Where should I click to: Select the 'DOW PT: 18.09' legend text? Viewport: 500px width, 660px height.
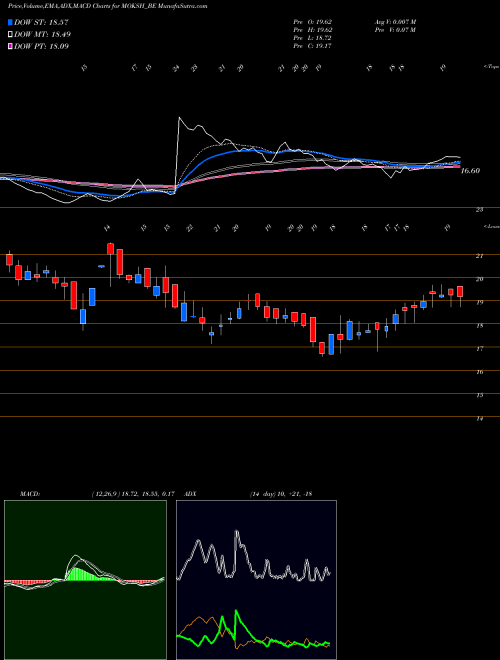click(x=41, y=46)
